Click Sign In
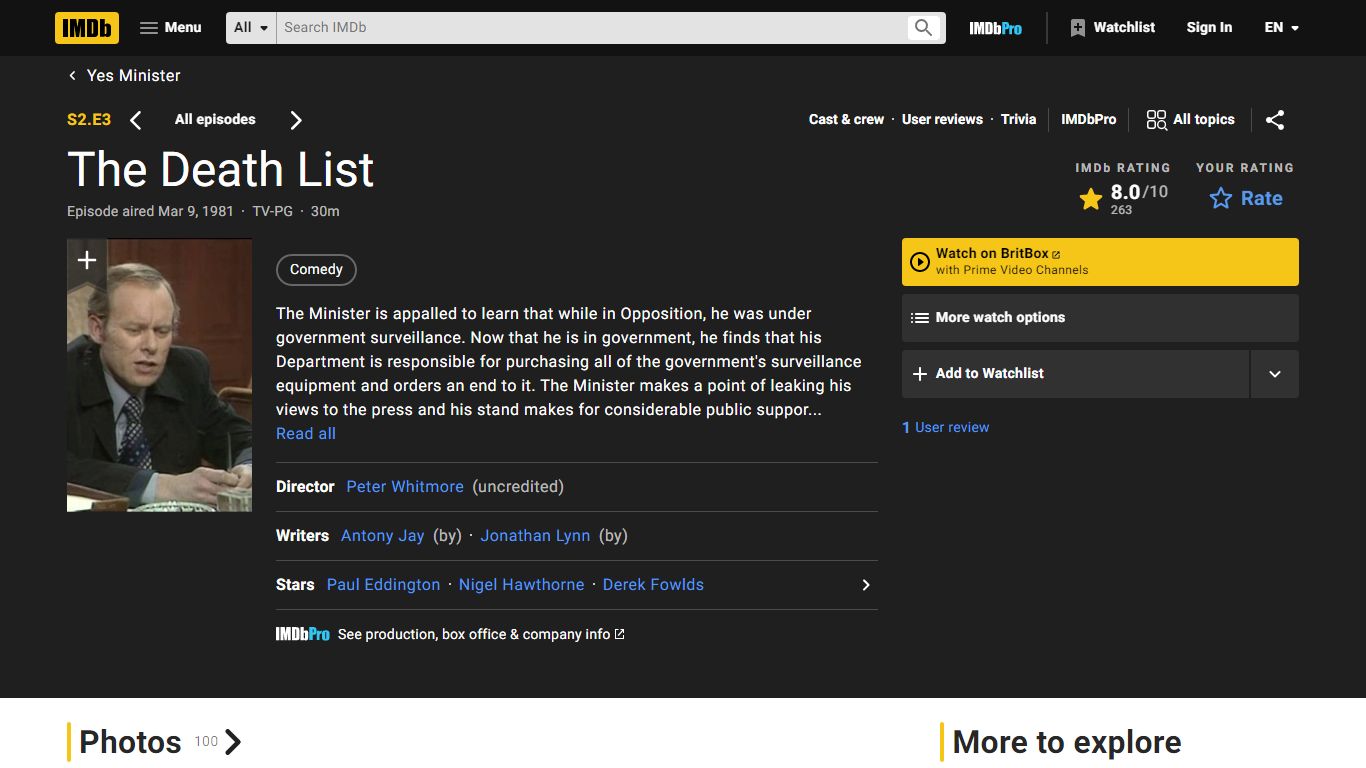The width and height of the screenshot is (1366, 768). [1209, 28]
